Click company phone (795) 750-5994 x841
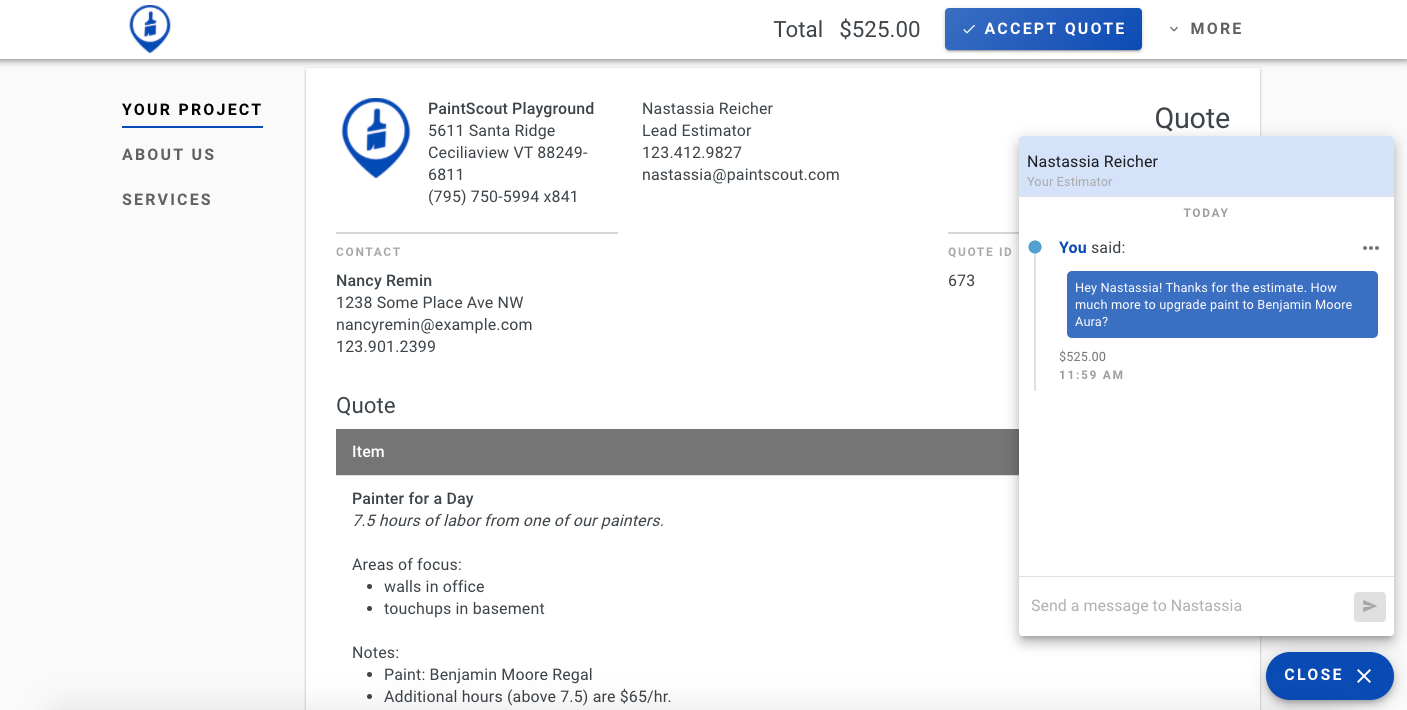The height and width of the screenshot is (710, 1407). [x=503, y=197]
